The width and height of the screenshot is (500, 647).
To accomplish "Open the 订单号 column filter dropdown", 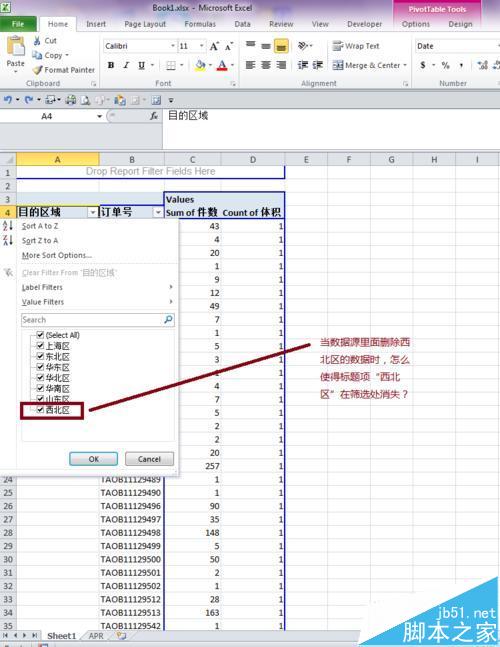I will point(158,213).
